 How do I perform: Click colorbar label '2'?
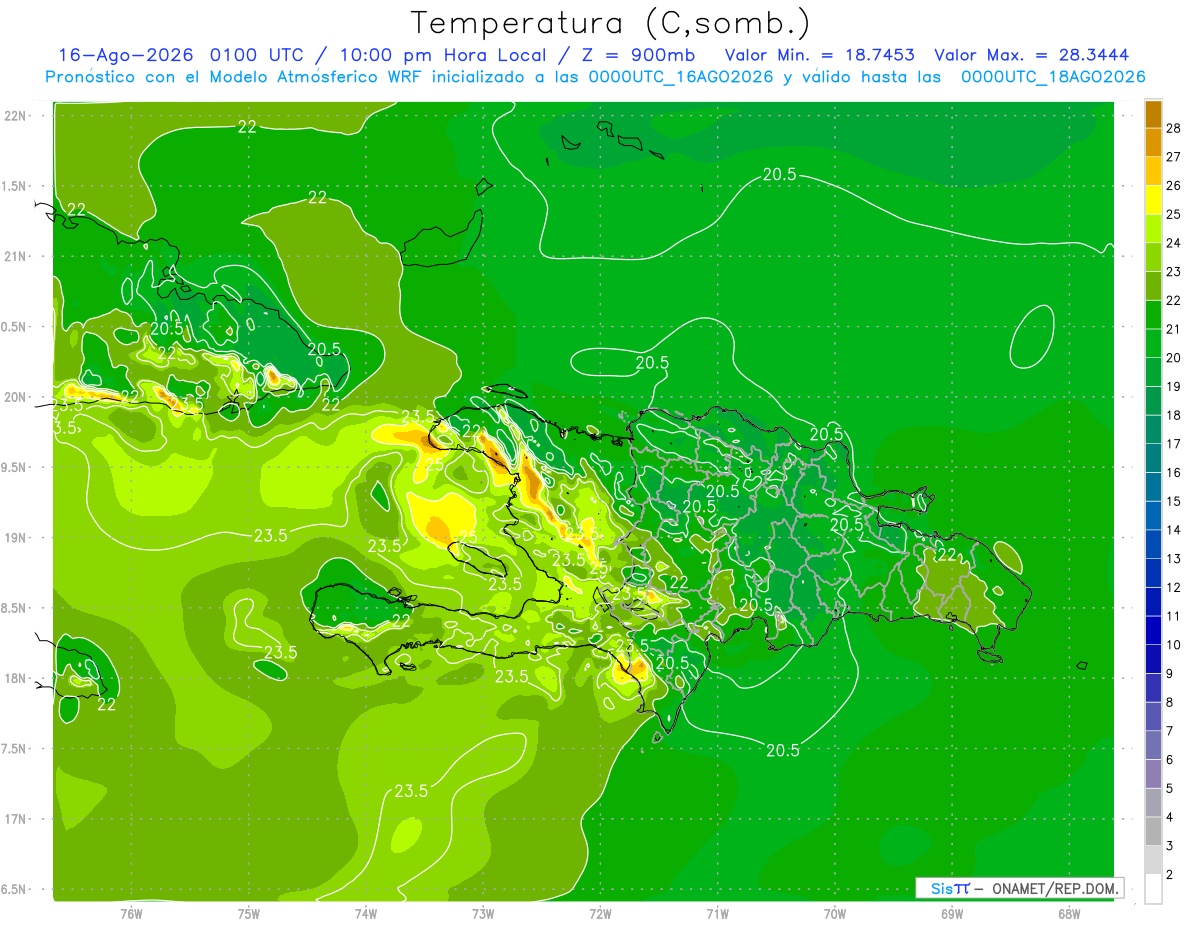[x=1170, y=874]
